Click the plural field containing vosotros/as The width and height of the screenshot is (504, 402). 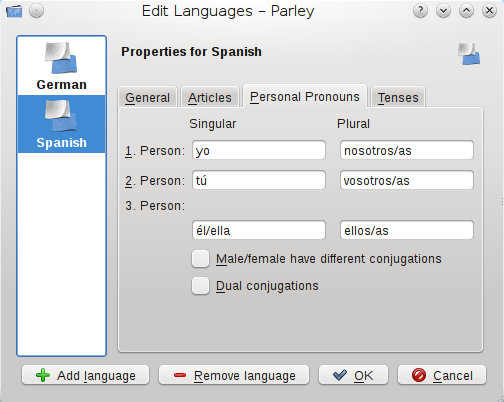coord(407,180)
